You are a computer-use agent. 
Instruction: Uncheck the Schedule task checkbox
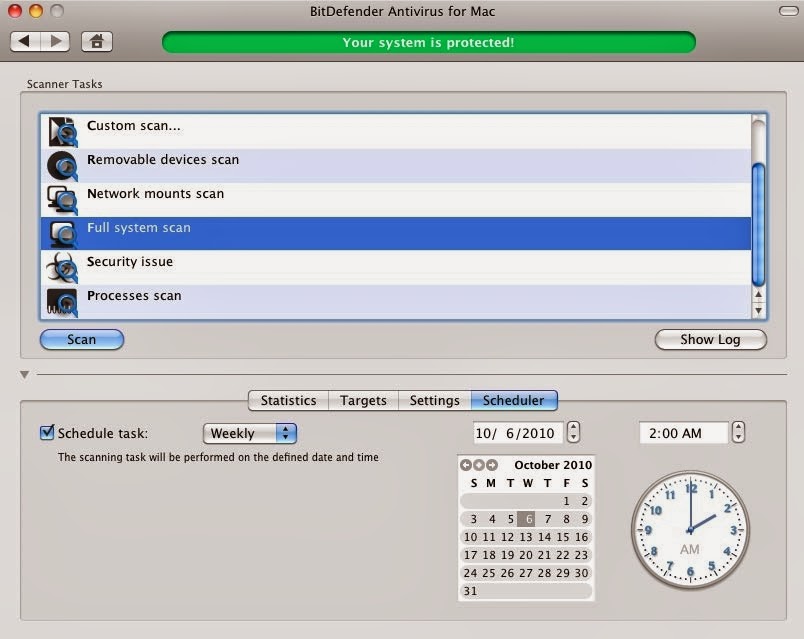[x=47, y=432]
